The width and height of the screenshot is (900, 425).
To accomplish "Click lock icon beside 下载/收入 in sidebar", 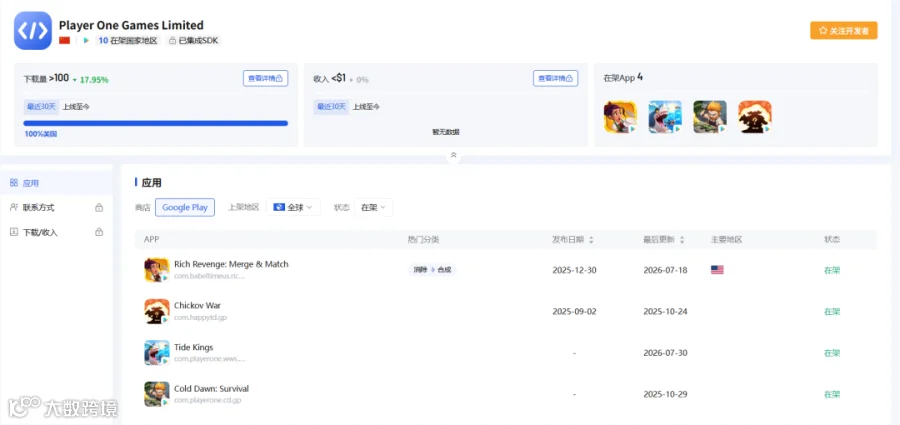I will (x=99, y=233).
